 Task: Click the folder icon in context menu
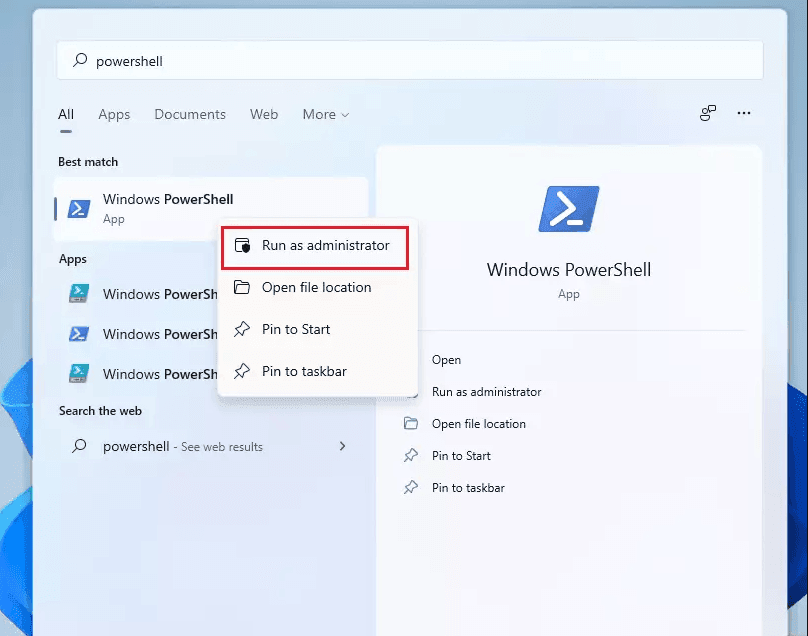tap(242, 287)
